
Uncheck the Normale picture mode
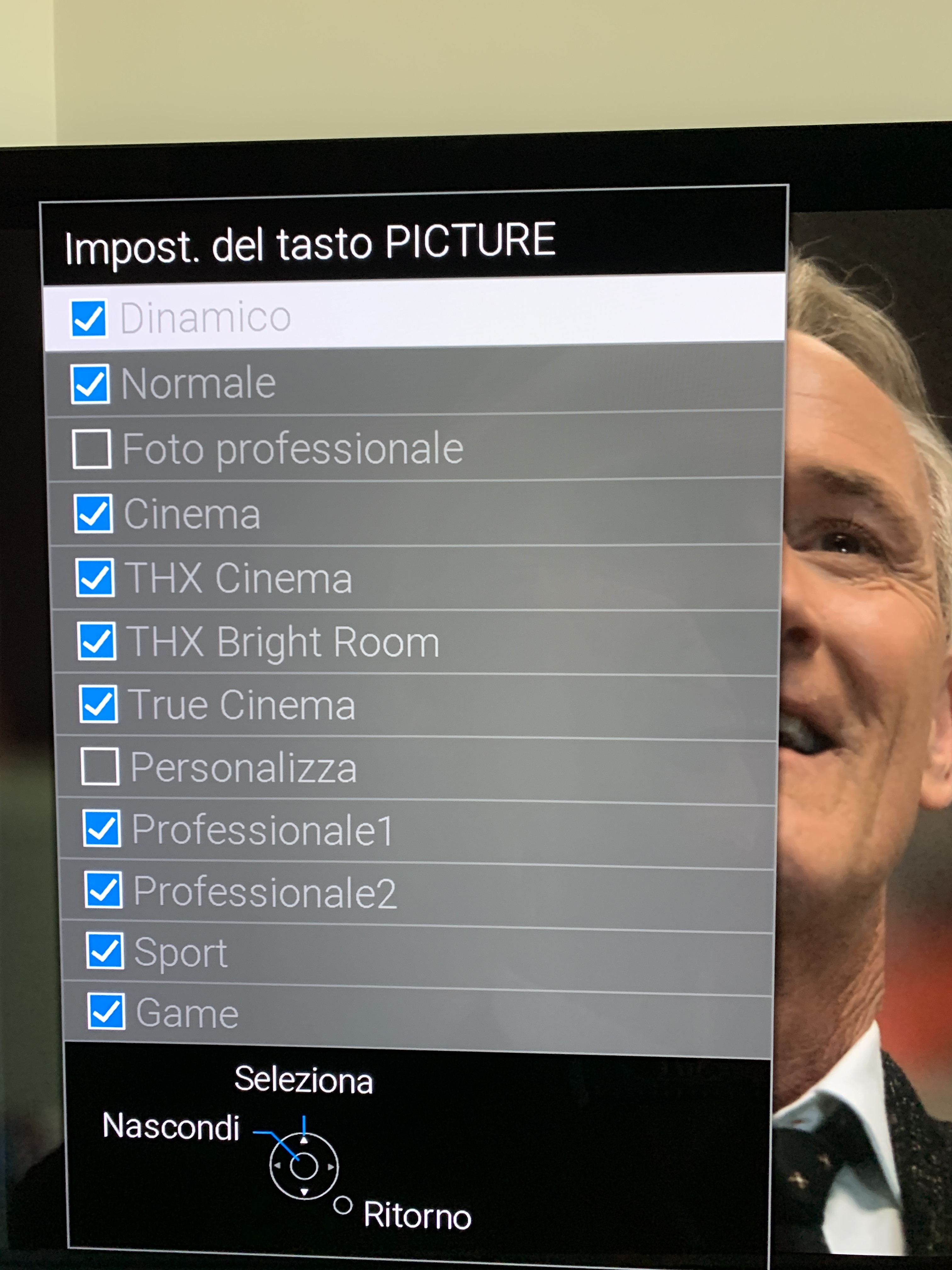[90, 384]
